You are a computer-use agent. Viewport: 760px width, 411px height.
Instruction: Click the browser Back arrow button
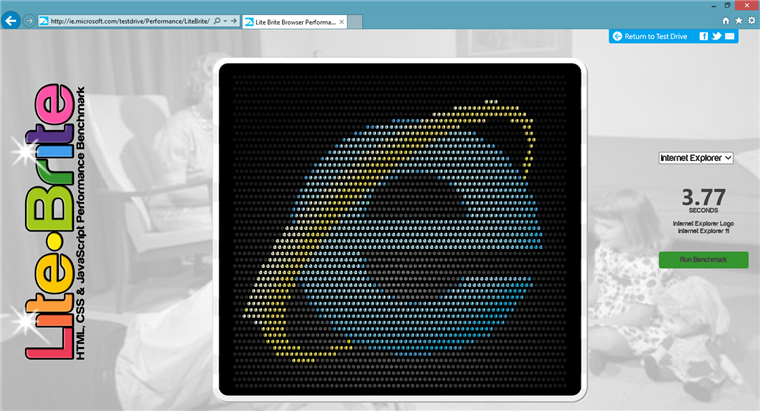[x=12, y=20]
